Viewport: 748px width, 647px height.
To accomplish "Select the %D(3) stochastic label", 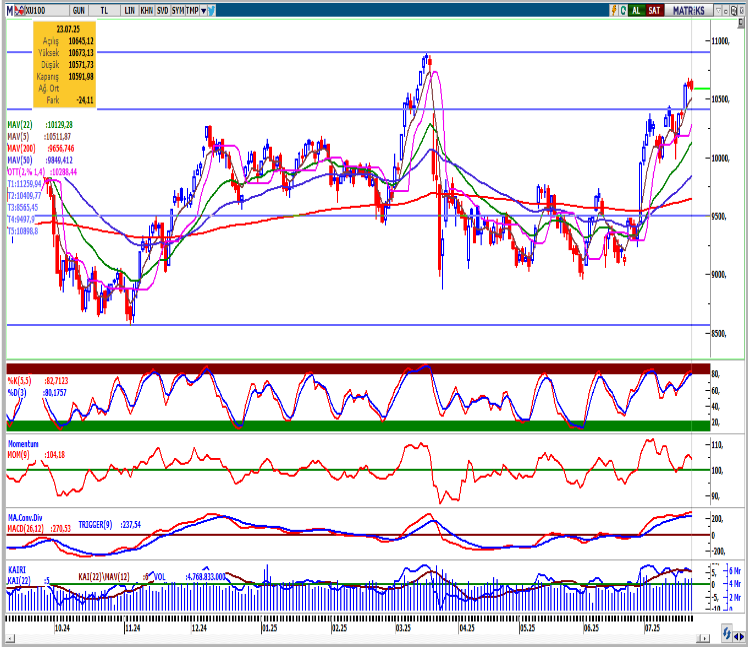I will click(x=17, y=393).
